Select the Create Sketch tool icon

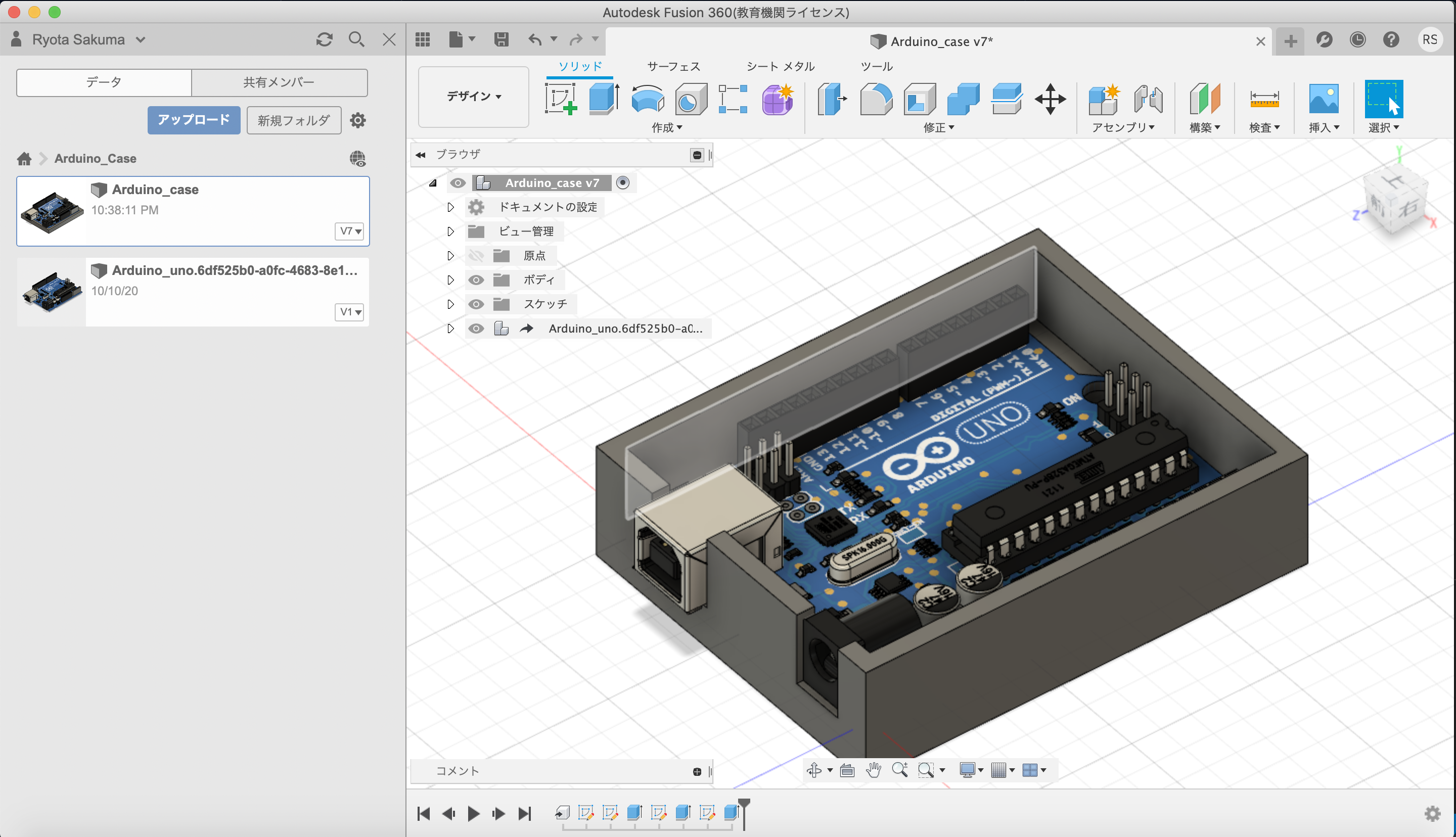(x=561, y=100)
